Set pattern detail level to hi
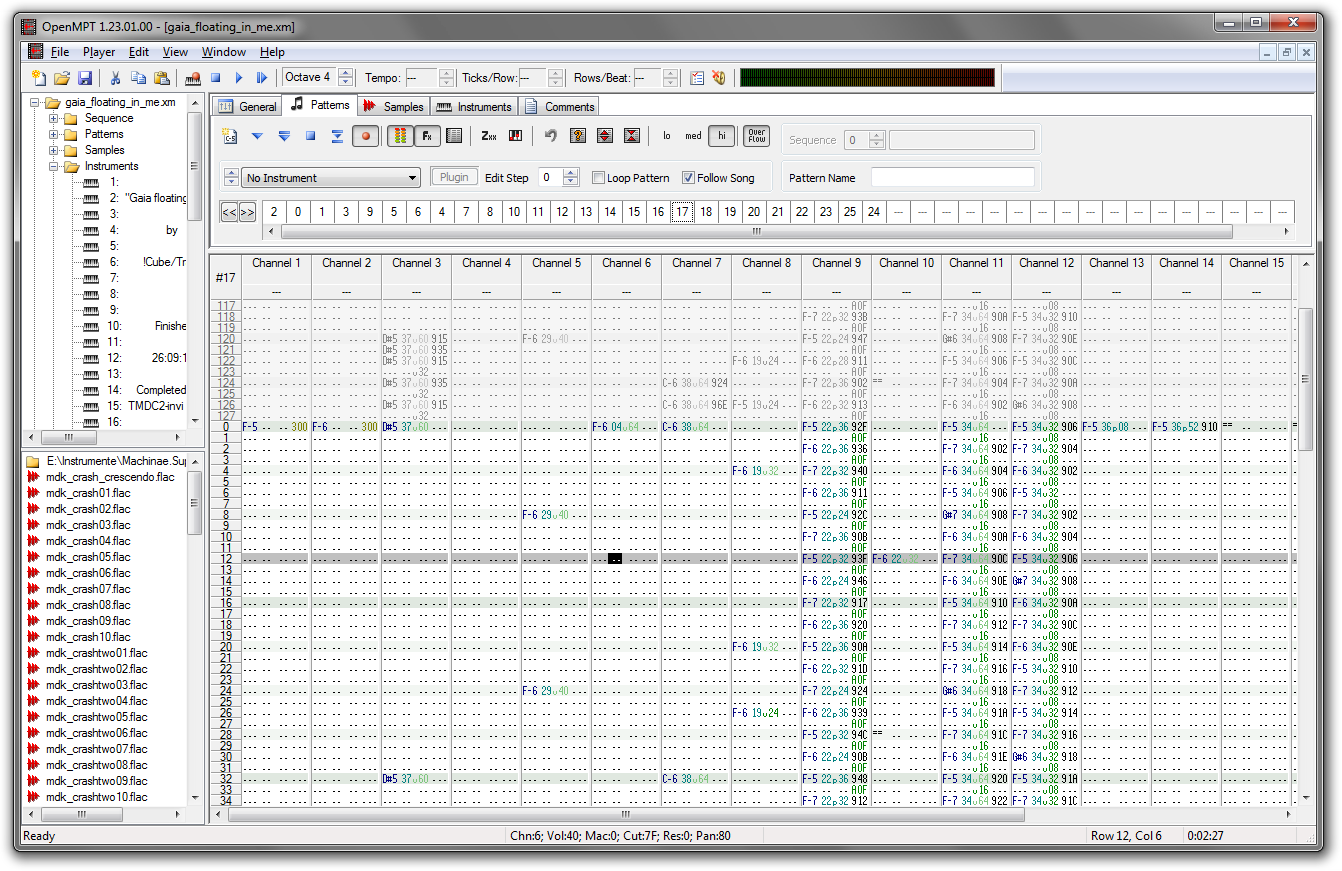 pos(720,136)
